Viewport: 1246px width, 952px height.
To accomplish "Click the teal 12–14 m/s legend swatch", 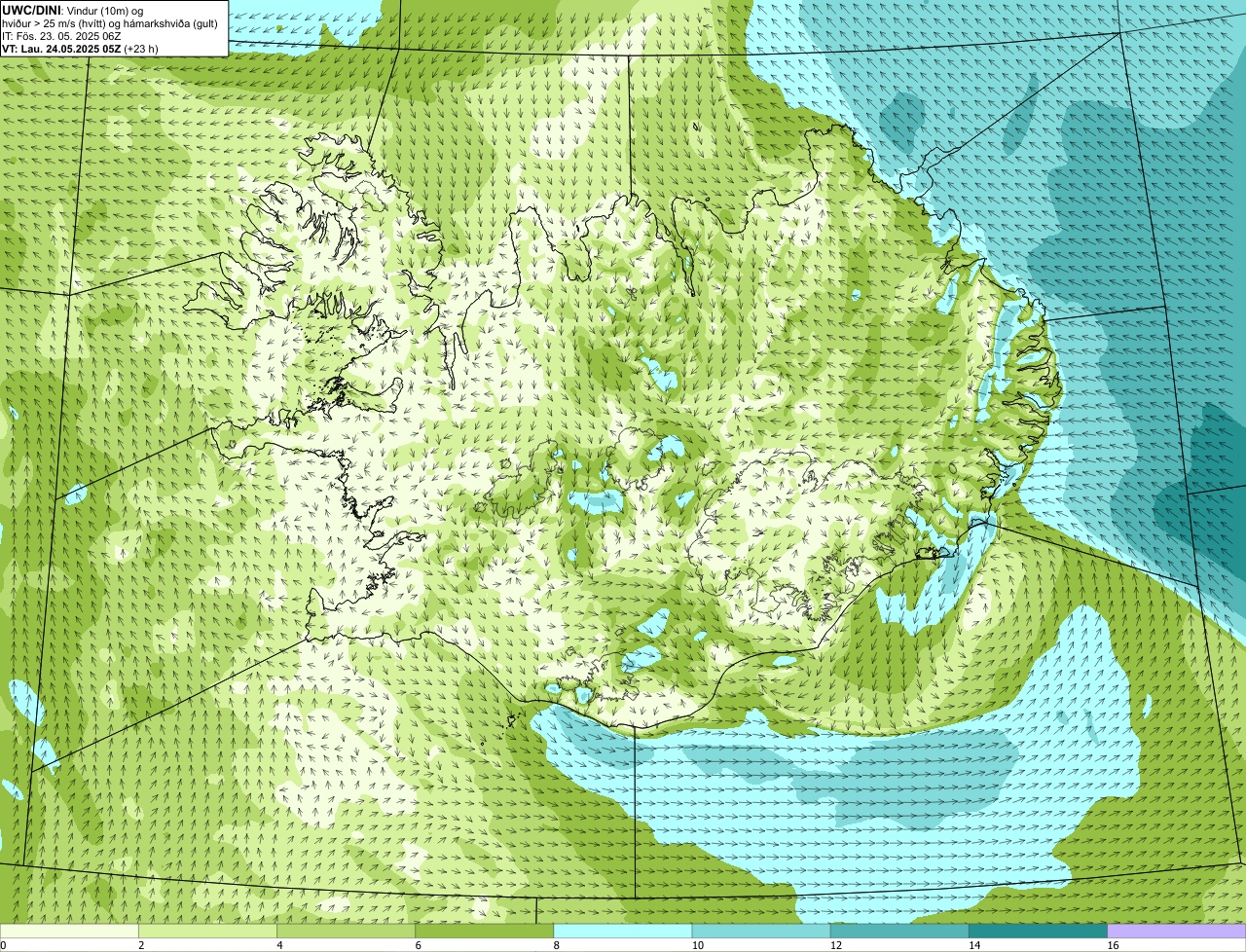I will [899, 931].
